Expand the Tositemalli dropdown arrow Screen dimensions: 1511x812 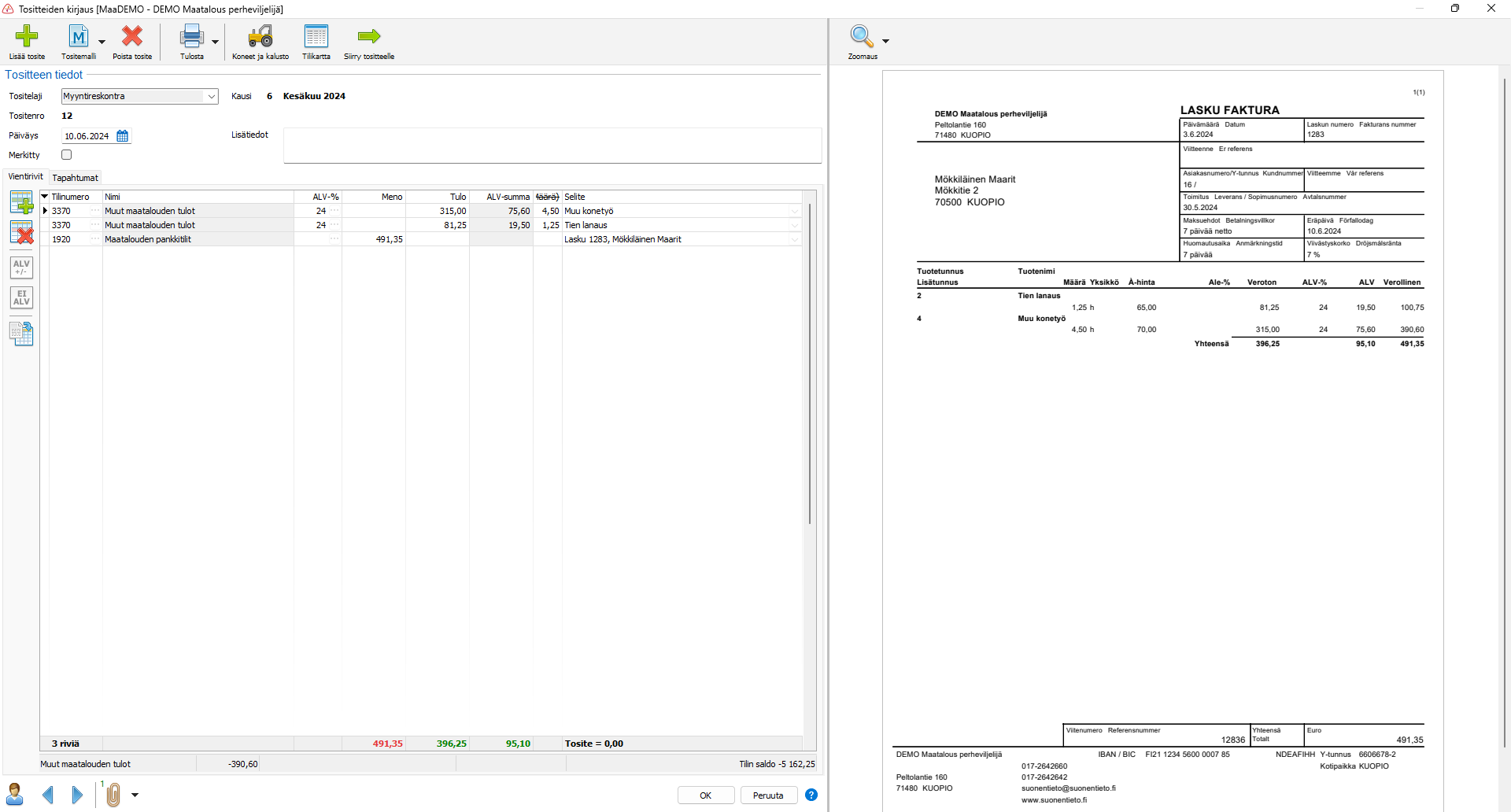point(102,42)
